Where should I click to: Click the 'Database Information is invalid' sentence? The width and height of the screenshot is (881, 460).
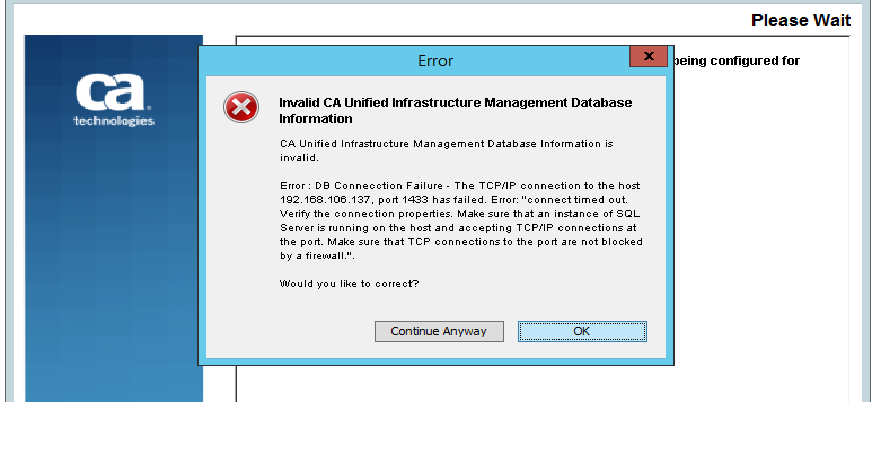pyautogui.click(x=447, y=151)
